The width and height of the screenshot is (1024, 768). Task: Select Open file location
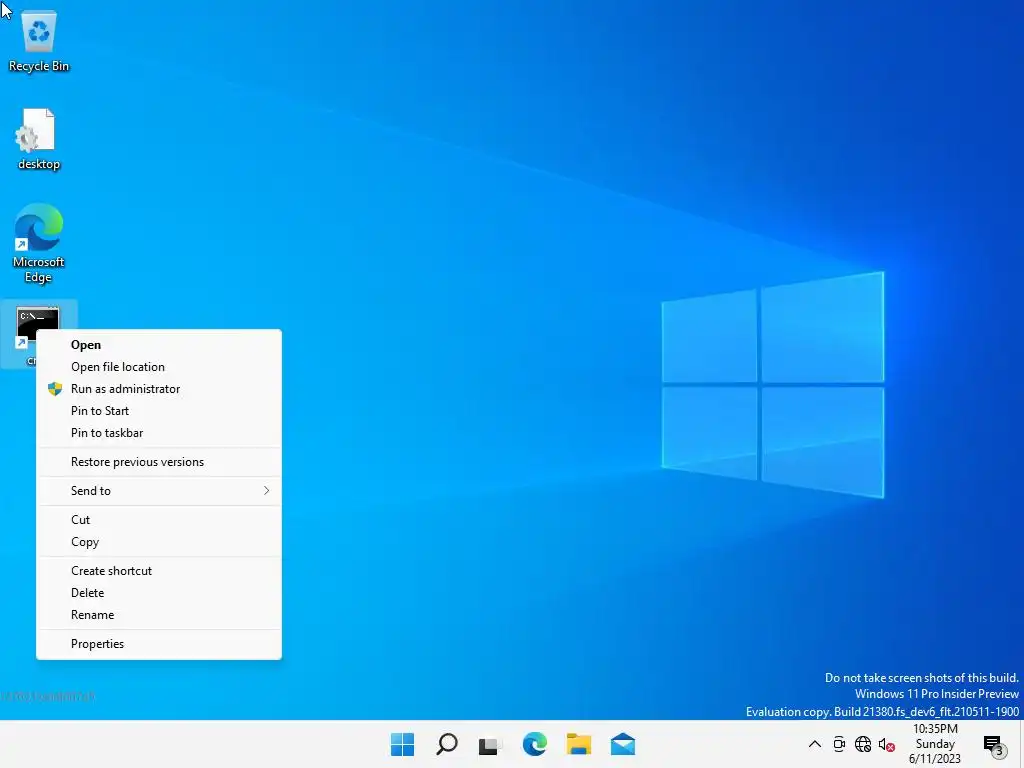[x=159, y=367]
